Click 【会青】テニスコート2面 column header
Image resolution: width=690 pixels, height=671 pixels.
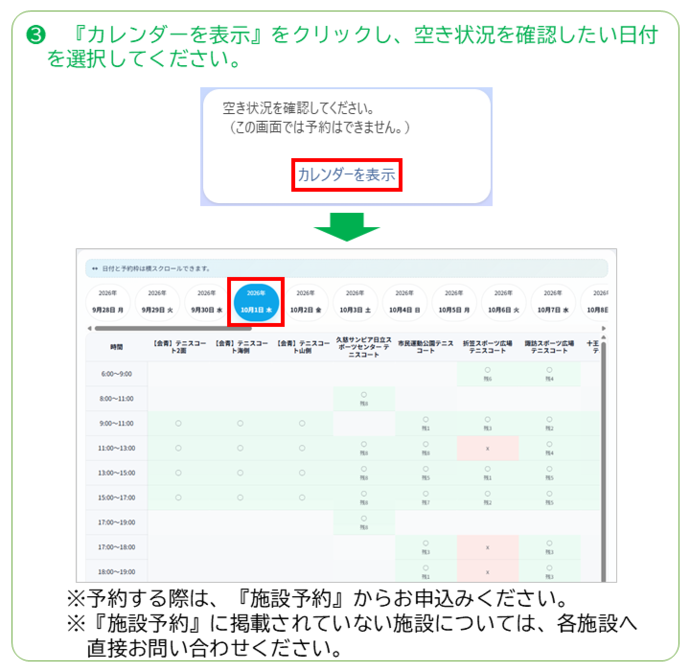pyautogui.click(x=179, y=347)
